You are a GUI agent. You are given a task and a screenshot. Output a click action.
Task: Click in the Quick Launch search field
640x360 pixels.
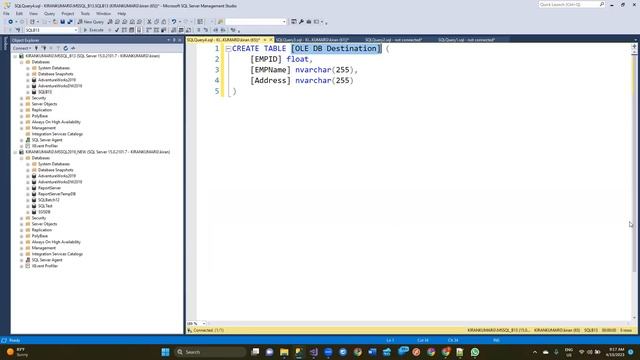click(x=571, y=4)
